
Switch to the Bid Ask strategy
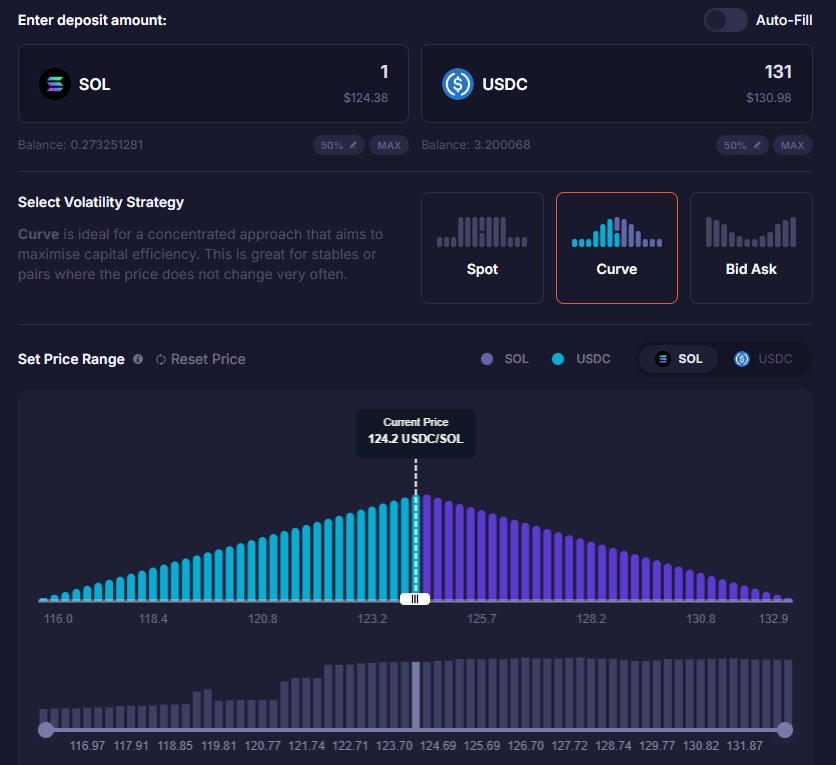(x=751, y=247)
